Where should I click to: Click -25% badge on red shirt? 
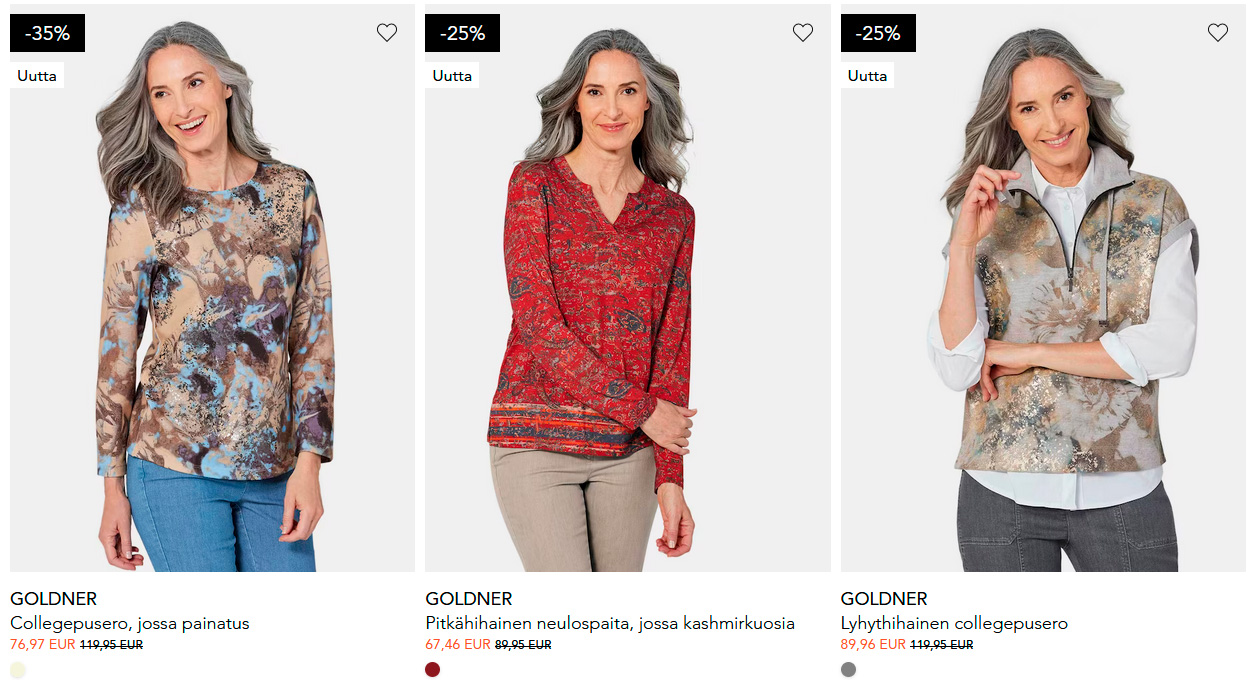462,33
